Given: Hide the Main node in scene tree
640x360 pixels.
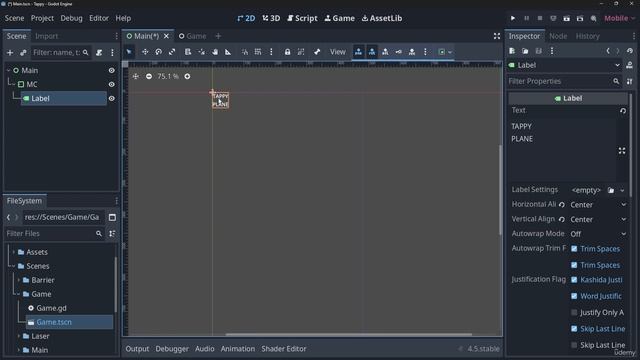Looking at the screenshot, I should click(111, 70).
